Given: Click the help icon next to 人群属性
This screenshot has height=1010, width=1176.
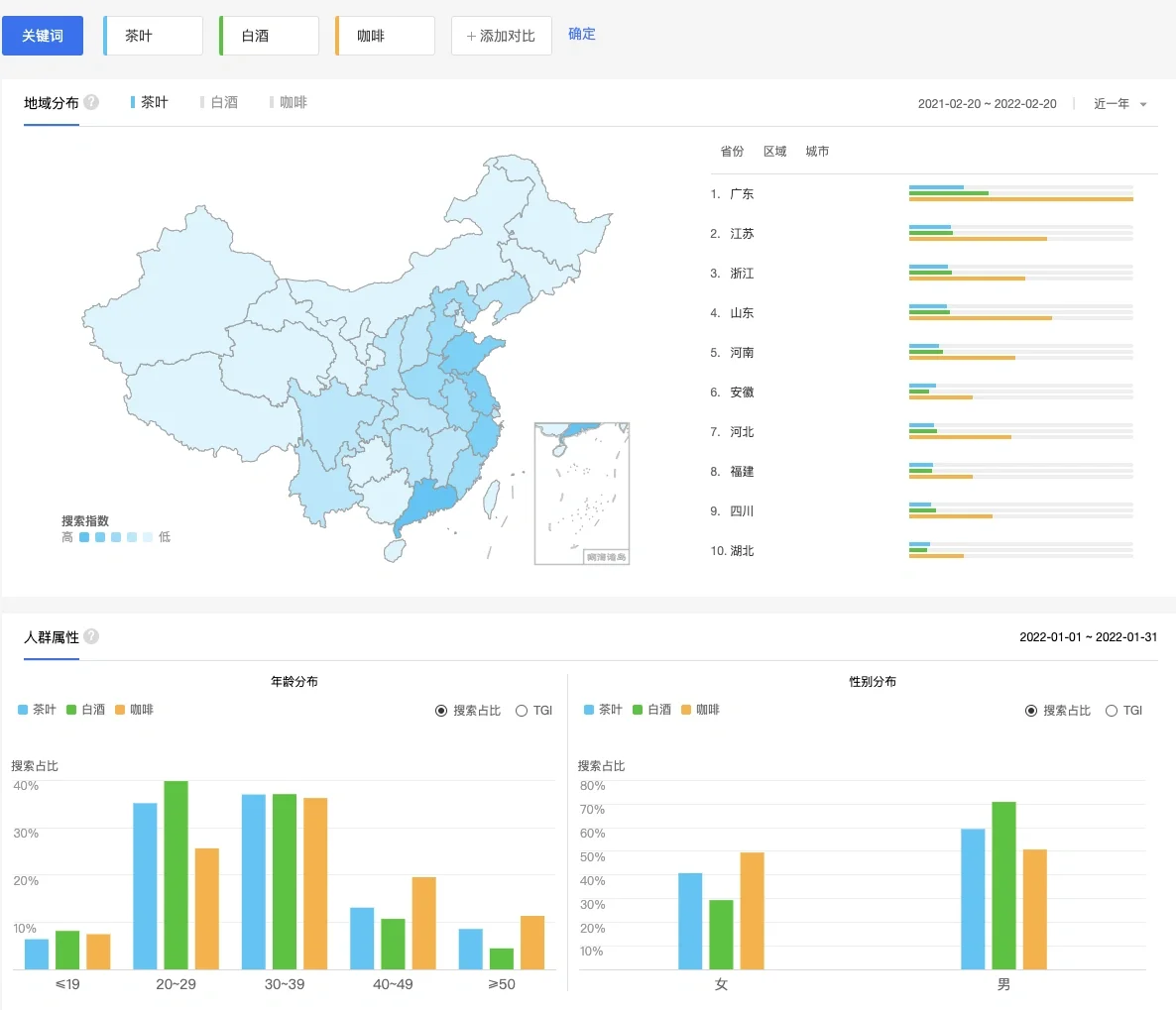Looking at the screenshot, I should pos(91,636).
